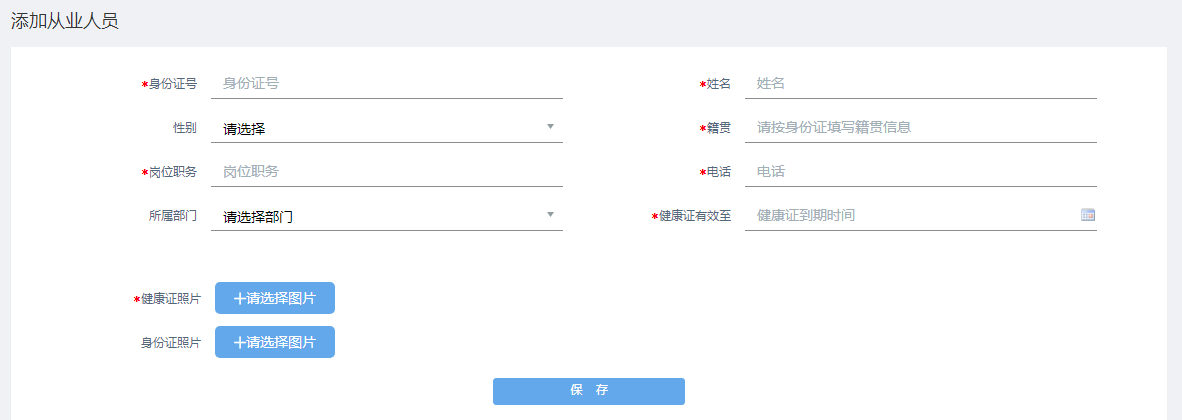The height and width of the screenshot is (420, 1182).
Task: Click the 健康证有效至 label text
Action: (x=695, y=216)
